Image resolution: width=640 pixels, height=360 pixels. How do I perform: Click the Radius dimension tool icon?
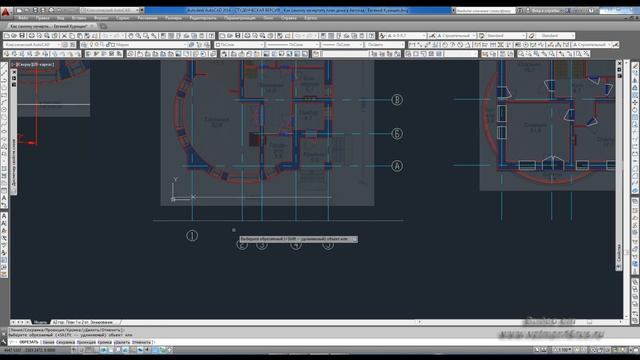click(445, 44)
